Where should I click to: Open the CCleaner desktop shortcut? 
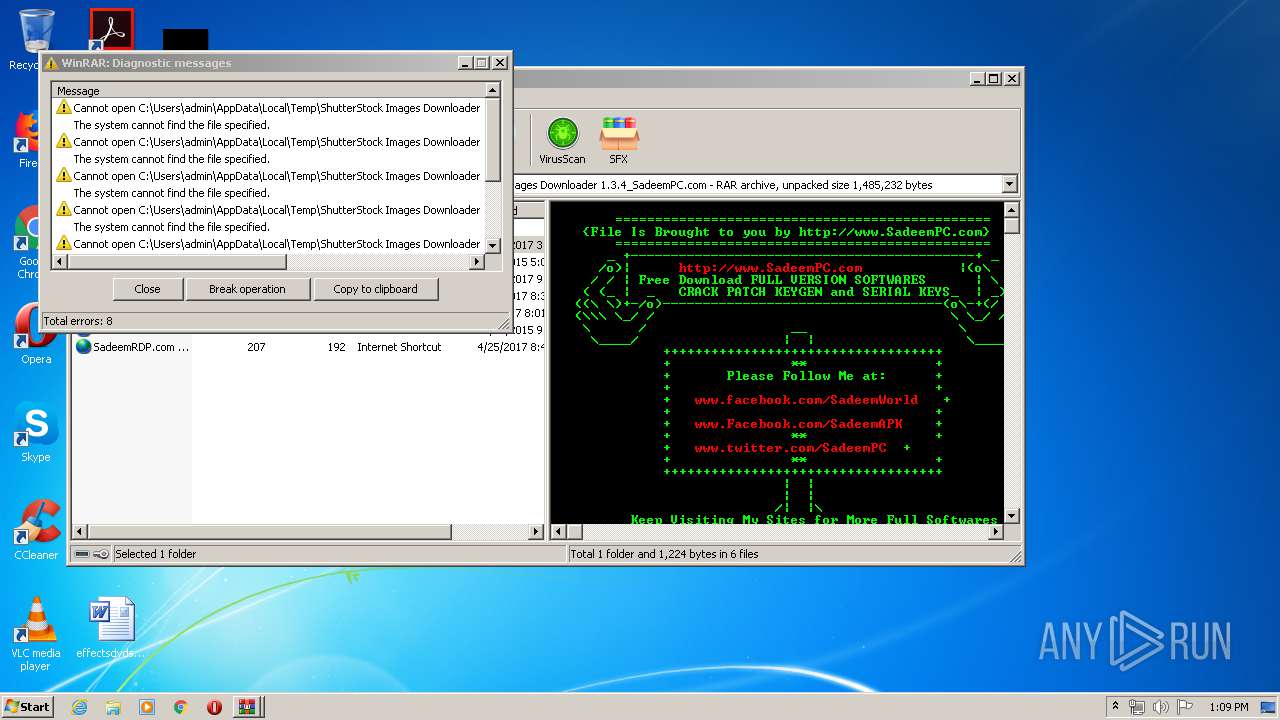(x=36, y=530)
